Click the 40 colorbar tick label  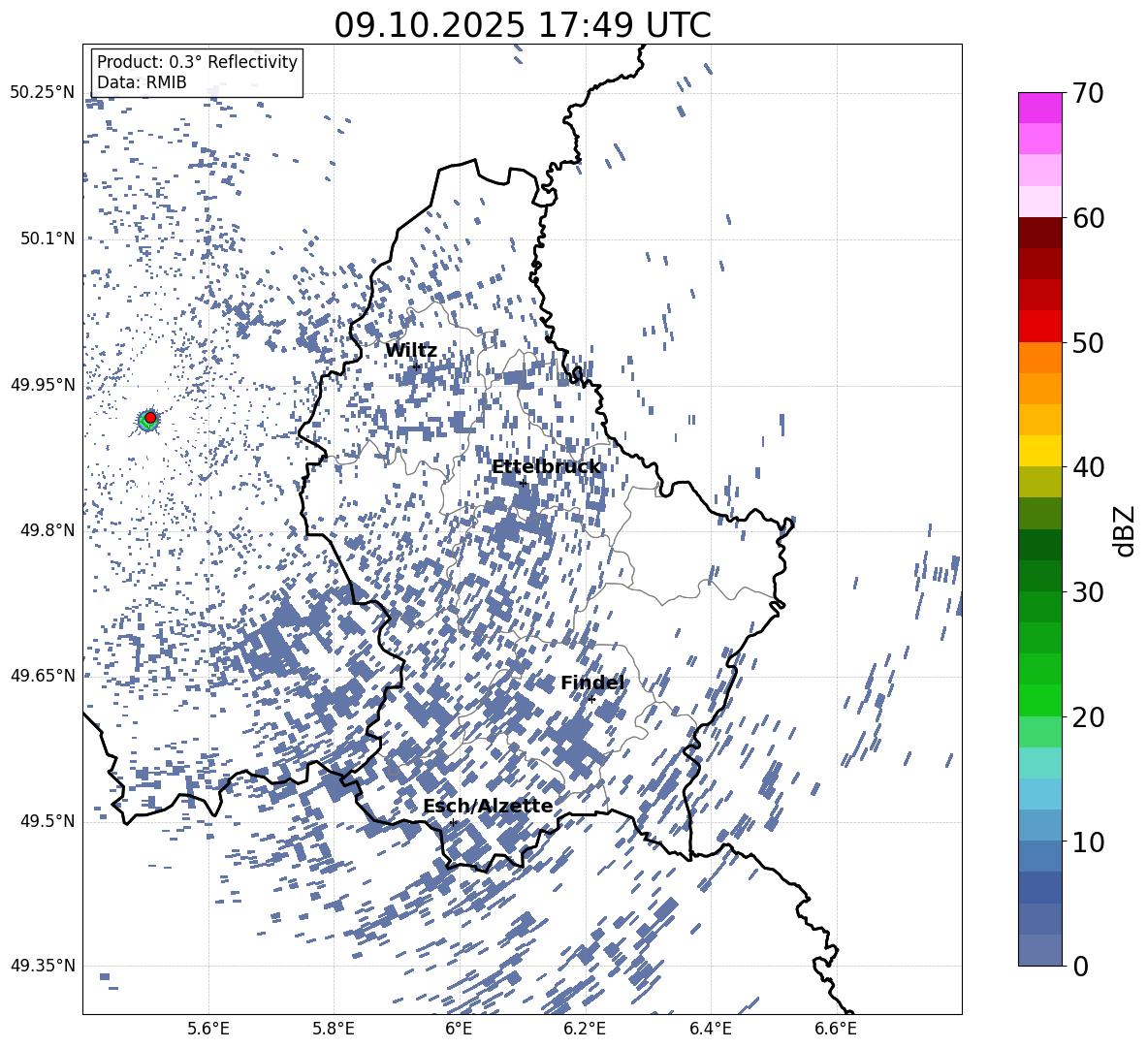pyautogui.click(x=1089, y=467)
